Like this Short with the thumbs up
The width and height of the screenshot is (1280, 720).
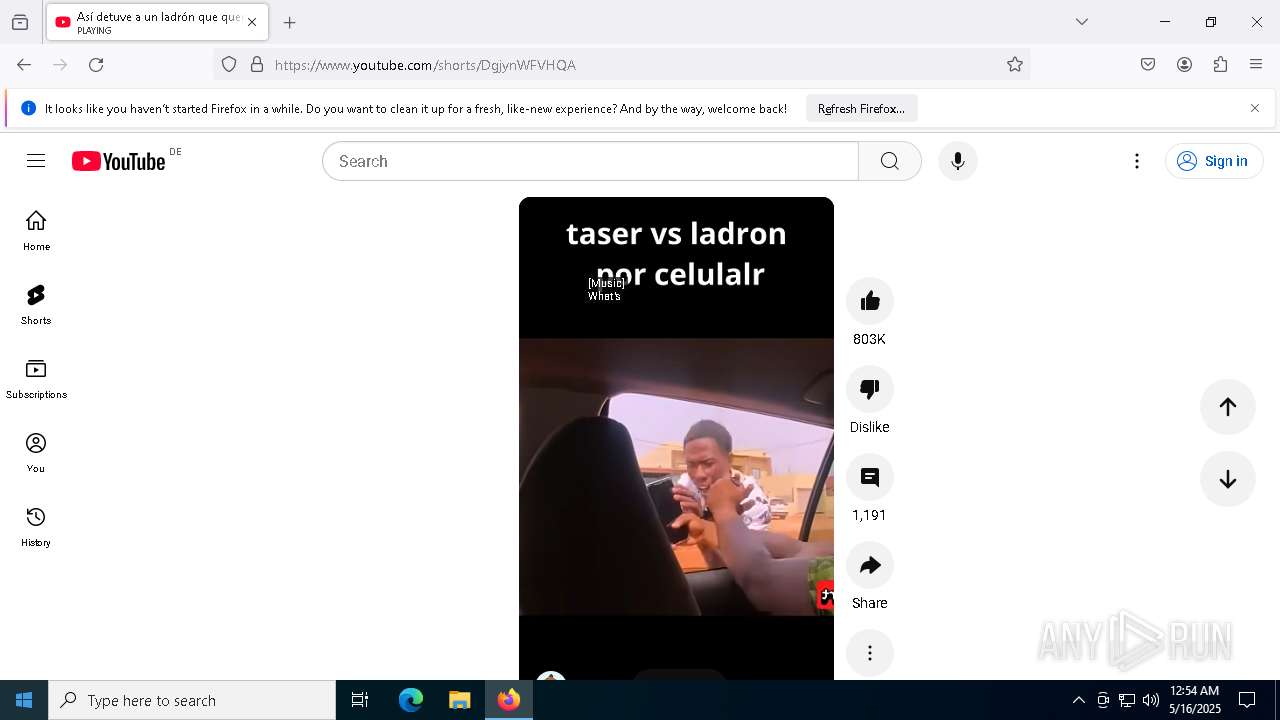coord(870,301)
